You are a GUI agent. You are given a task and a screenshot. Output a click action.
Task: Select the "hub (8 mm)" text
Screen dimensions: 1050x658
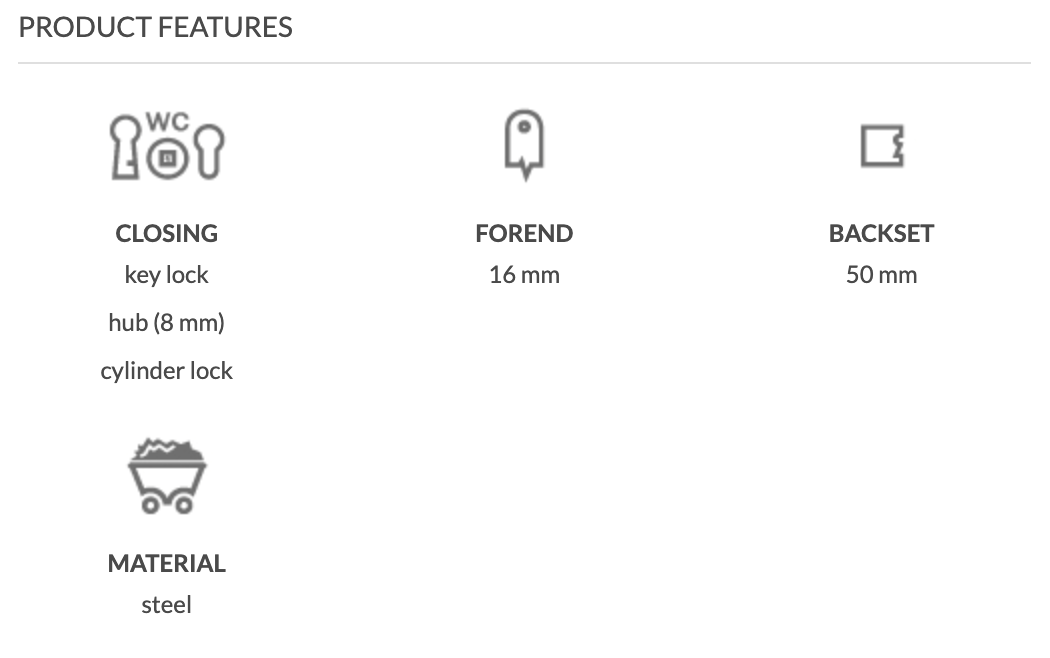coord(167,323)
